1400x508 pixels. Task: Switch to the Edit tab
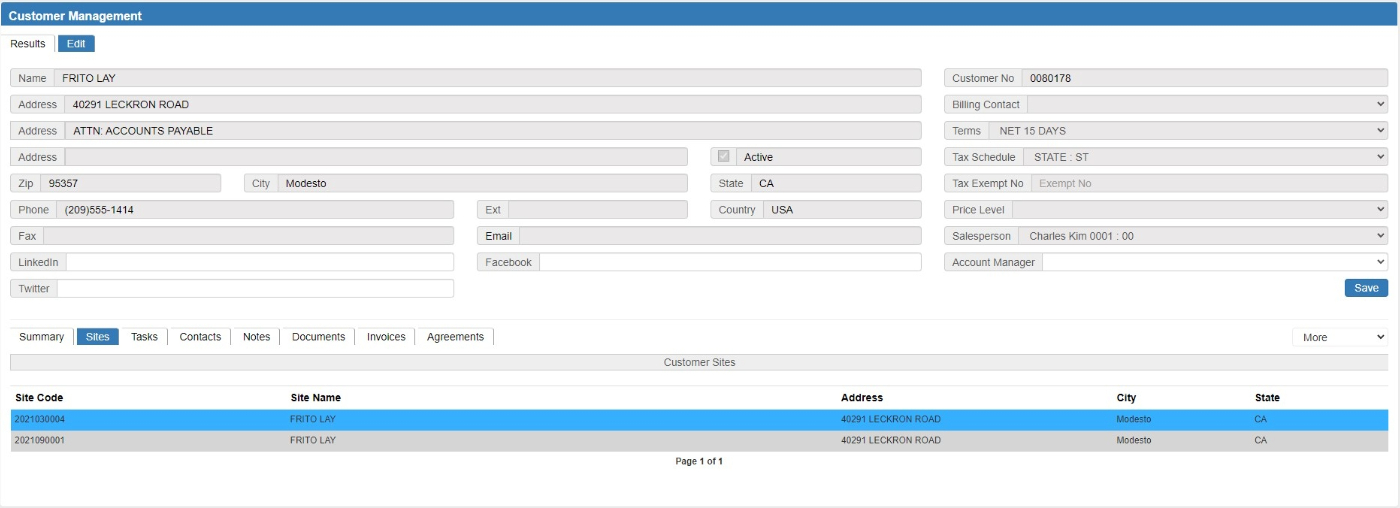coord(76,44)
